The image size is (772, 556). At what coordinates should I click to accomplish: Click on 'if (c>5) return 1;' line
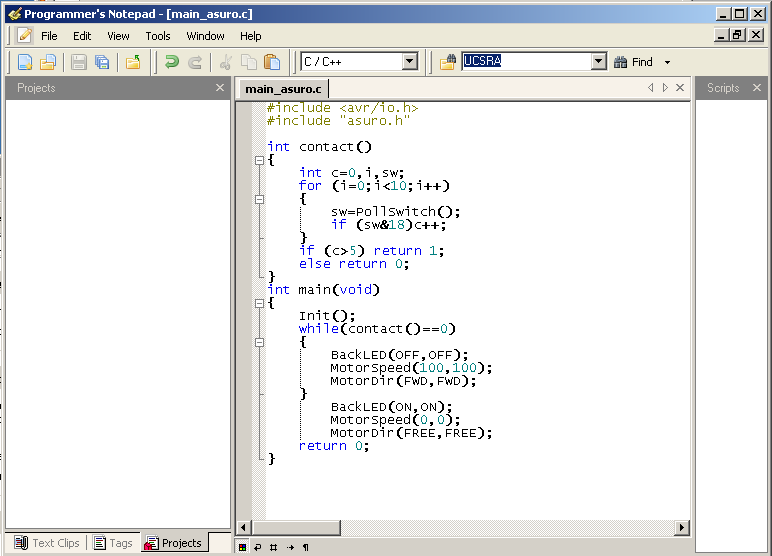pos(372,251)
